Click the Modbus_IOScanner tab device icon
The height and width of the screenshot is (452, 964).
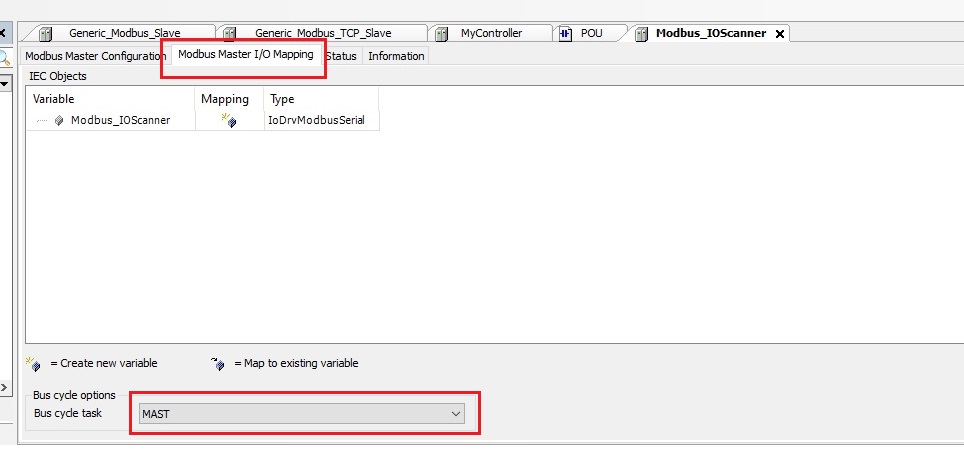[x=641, y=33]
